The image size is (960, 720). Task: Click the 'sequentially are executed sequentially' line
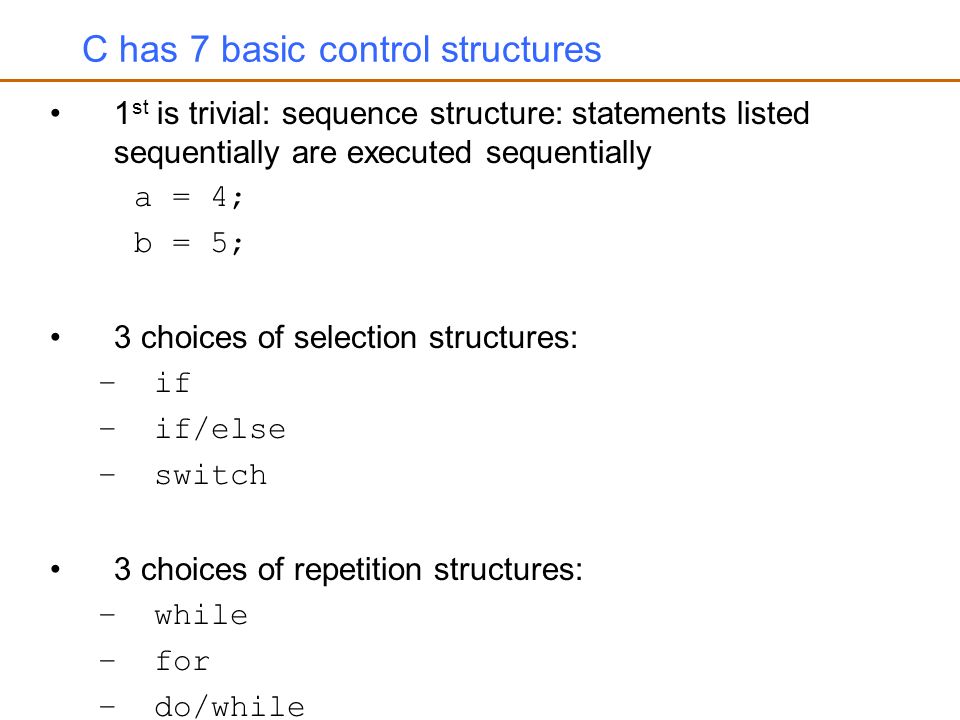[383, 152]
